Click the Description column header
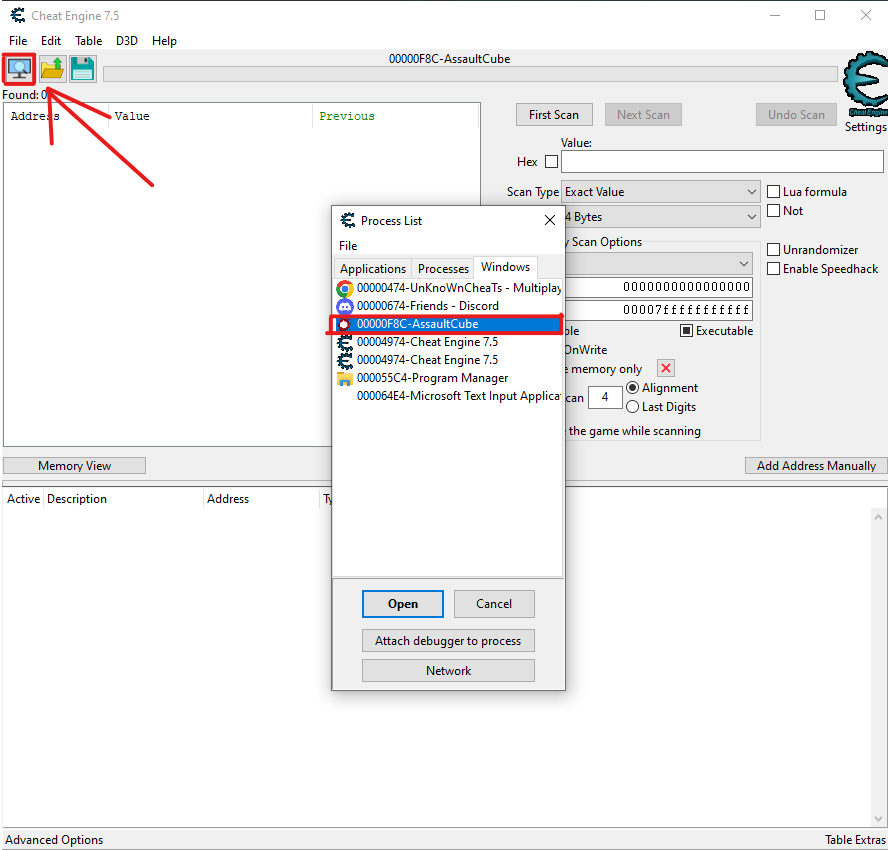The width and height of the screenshot is (888, 850). point(76,499)
